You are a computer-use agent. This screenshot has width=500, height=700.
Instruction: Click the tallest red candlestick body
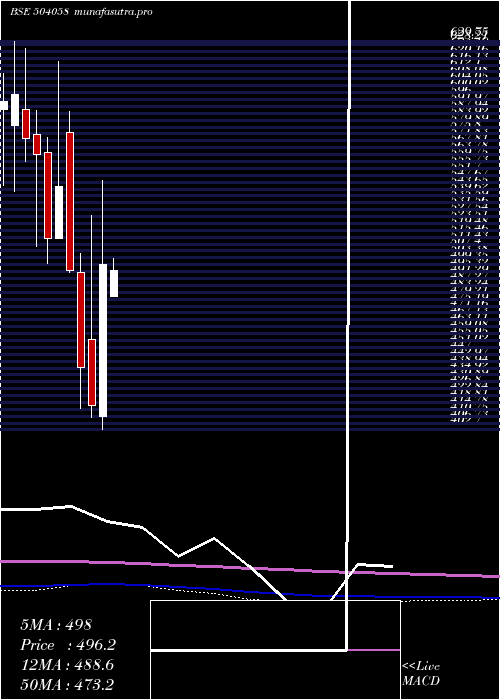(70, 201)
